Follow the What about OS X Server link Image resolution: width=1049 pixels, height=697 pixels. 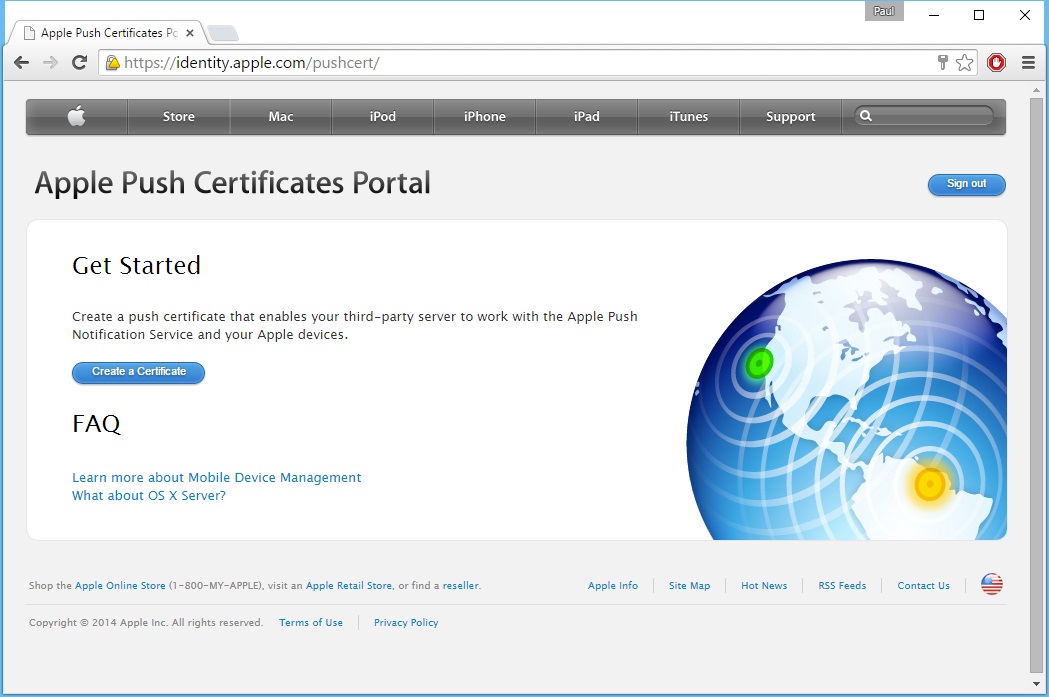point(149,496)
